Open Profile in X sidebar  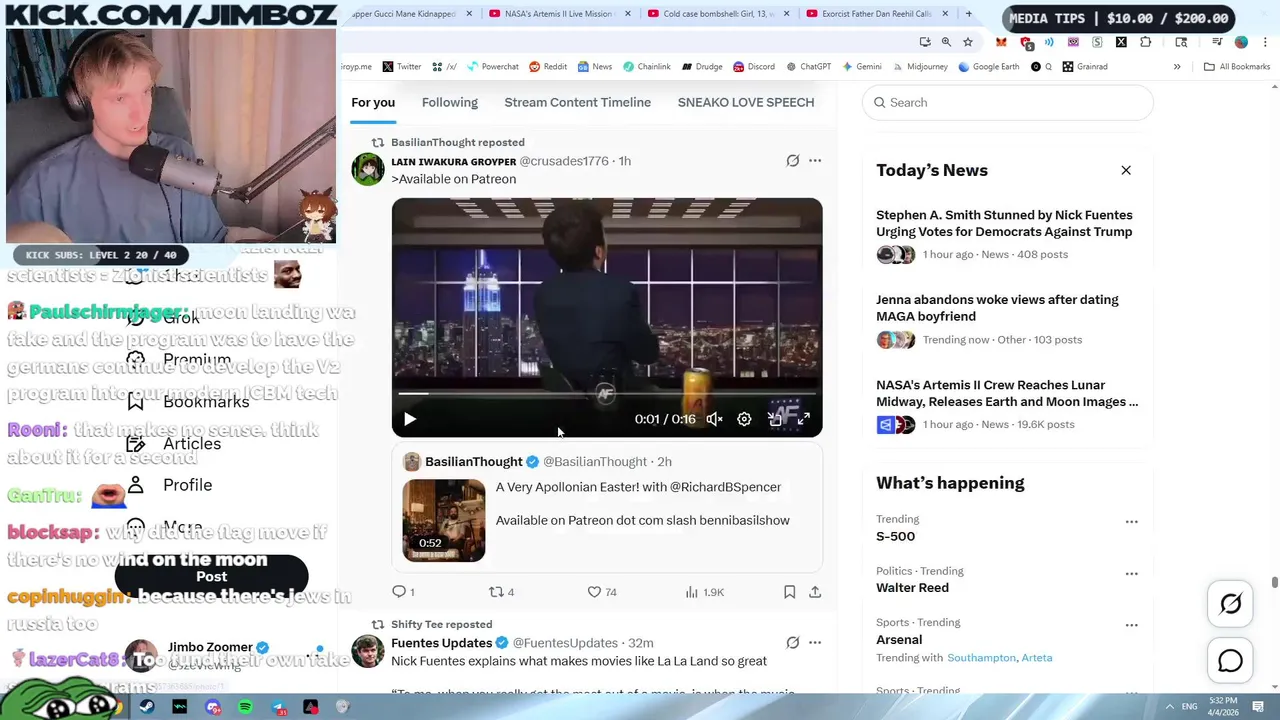(x=170, y=485)
